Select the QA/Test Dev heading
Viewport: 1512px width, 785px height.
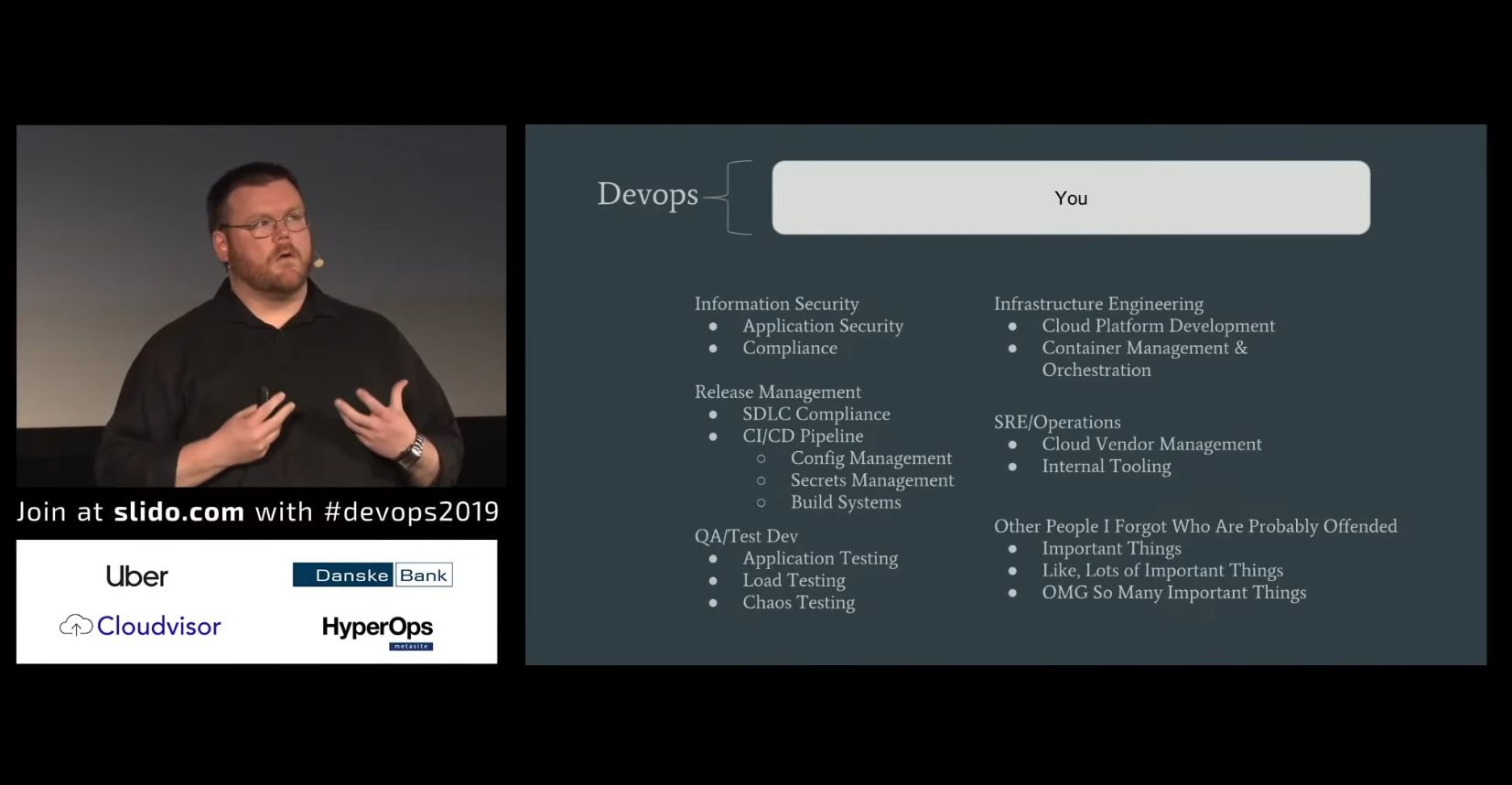point(746,536)
